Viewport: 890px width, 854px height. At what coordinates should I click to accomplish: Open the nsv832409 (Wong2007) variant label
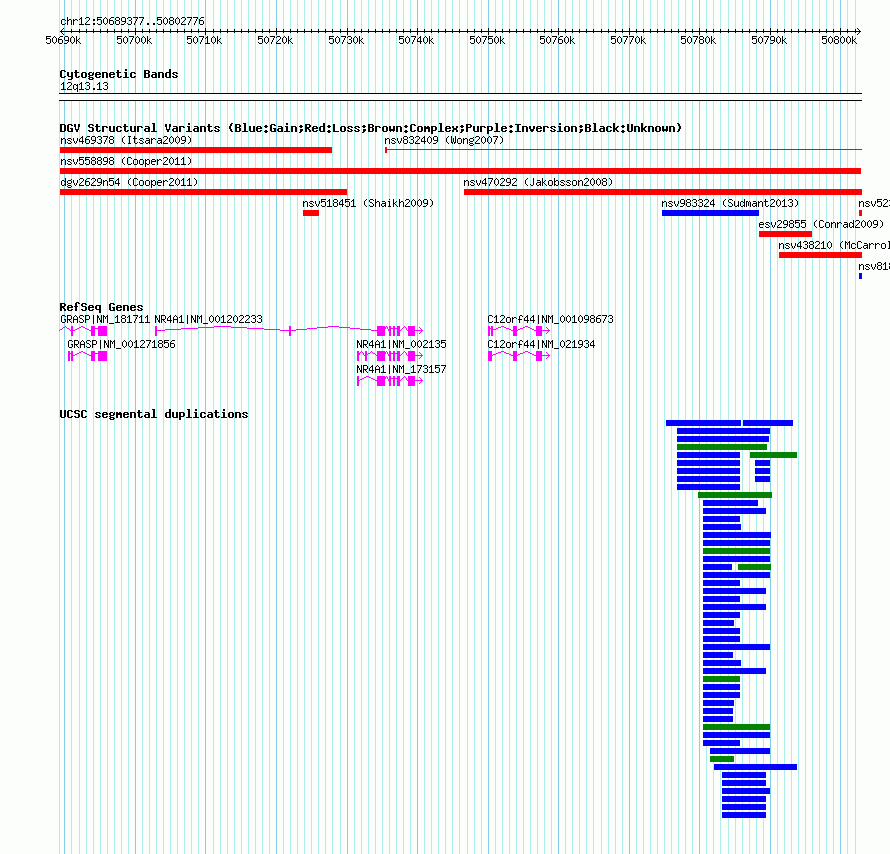point(444,140)
